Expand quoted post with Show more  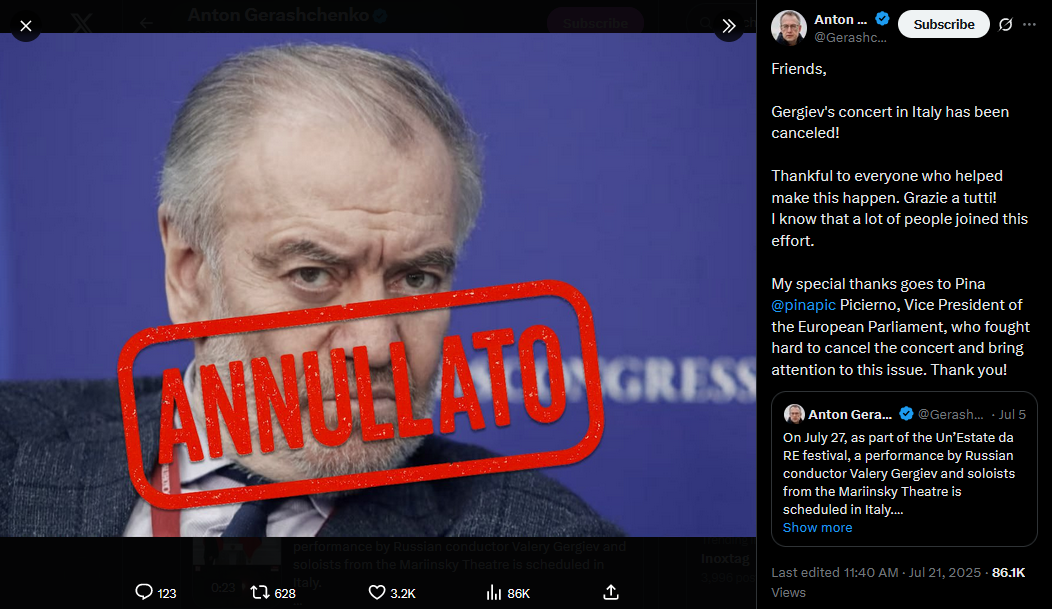pos(817,528)
